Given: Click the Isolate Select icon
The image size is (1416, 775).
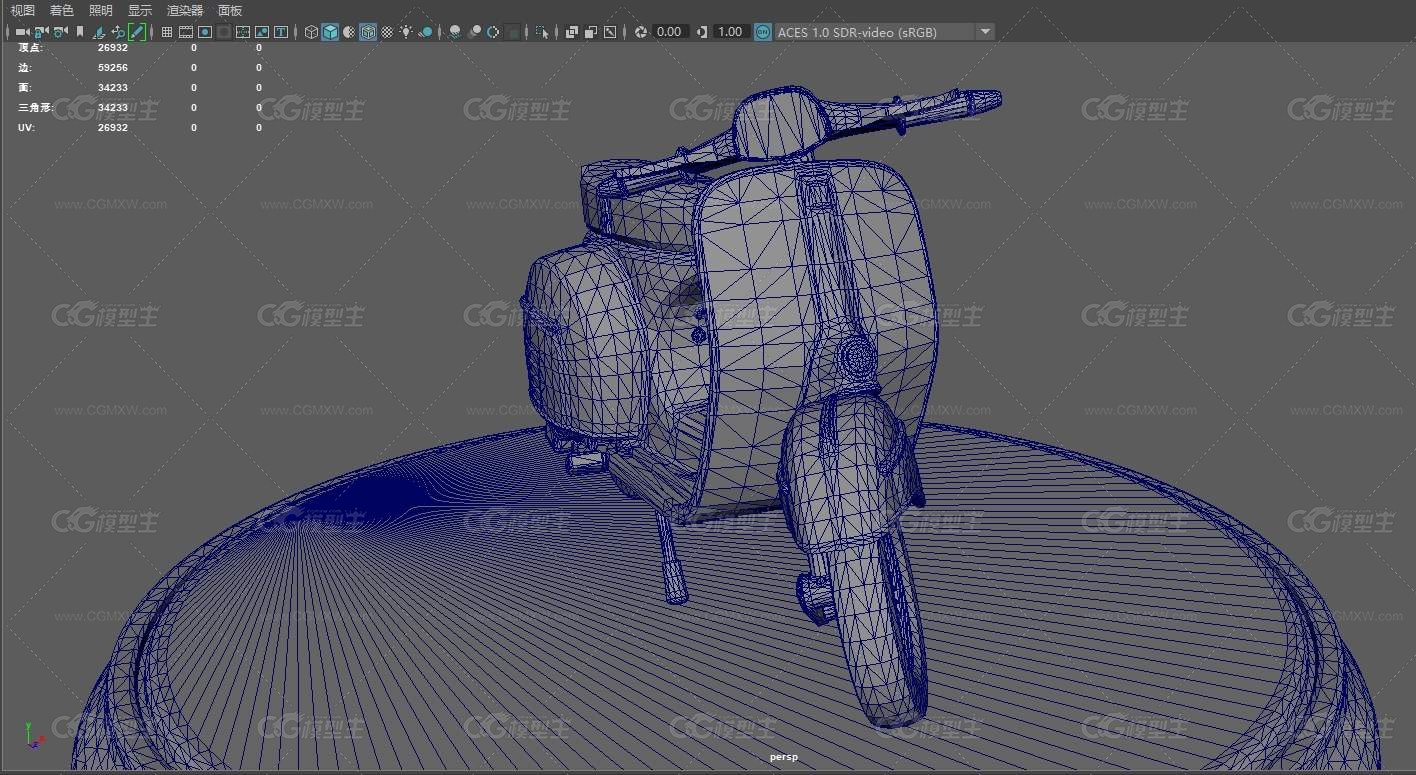Looking at the screenshot, I should point(542,32).
